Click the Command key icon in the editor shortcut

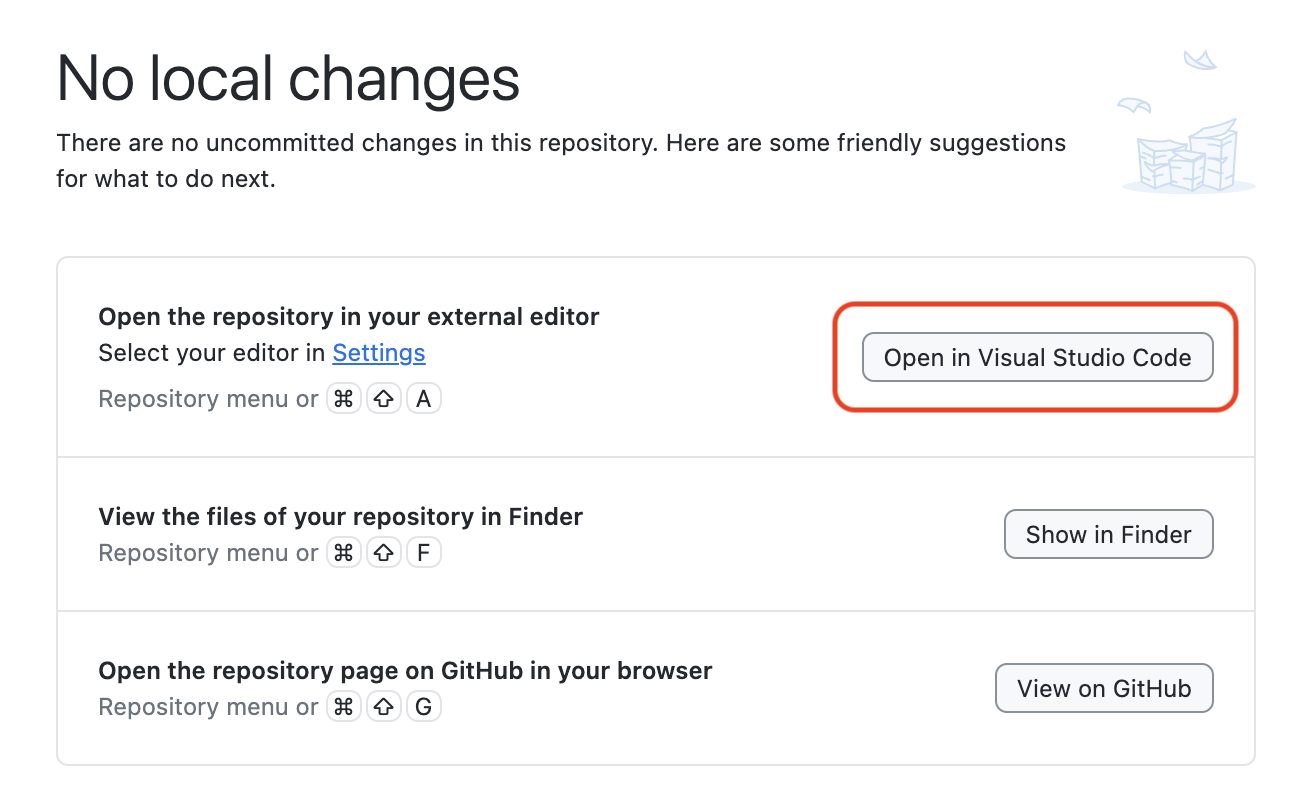344,398
